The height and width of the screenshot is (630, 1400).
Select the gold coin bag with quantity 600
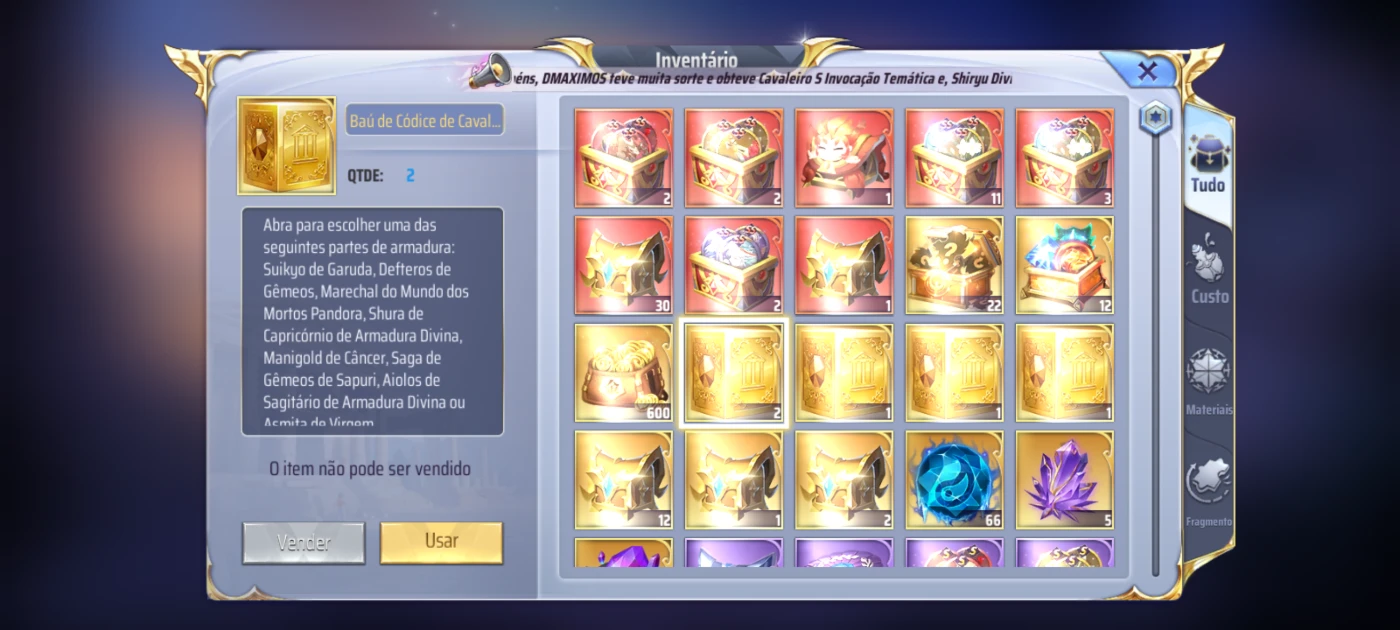[624, 373]
